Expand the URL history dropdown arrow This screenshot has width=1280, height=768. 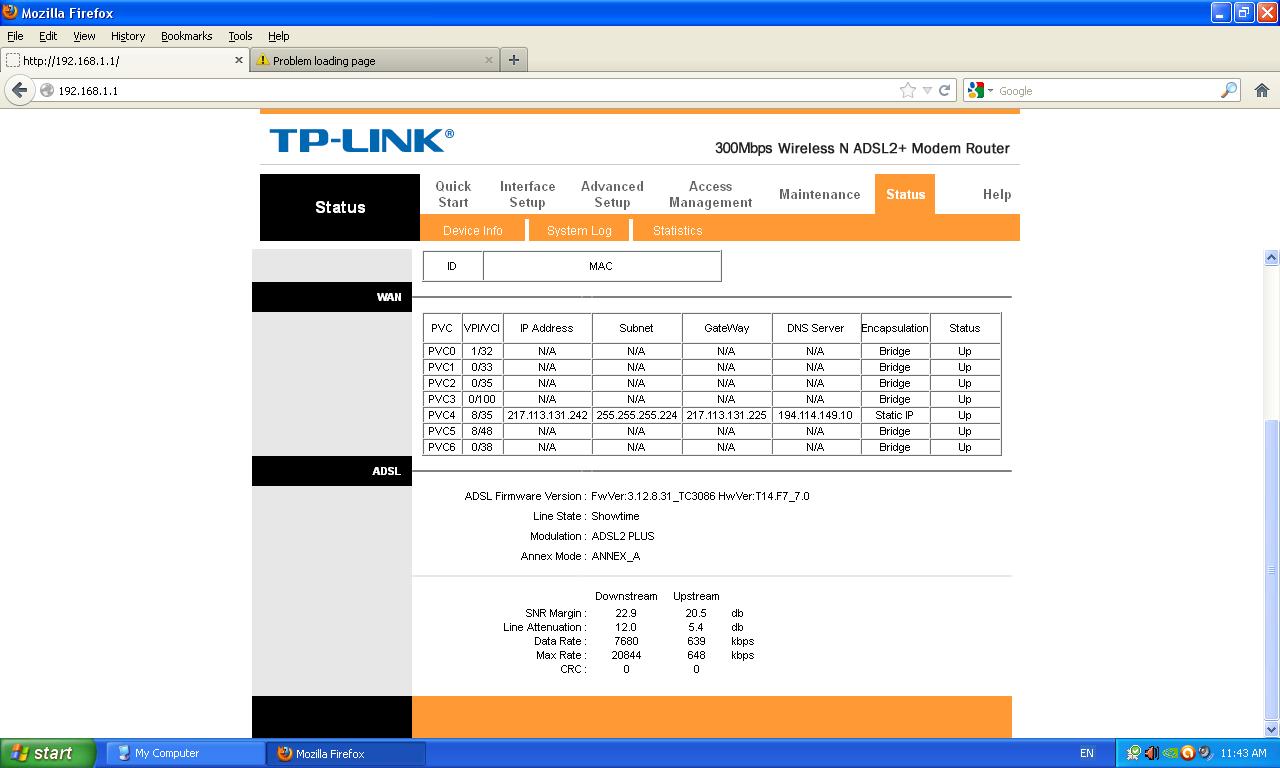tap(927, 90)
